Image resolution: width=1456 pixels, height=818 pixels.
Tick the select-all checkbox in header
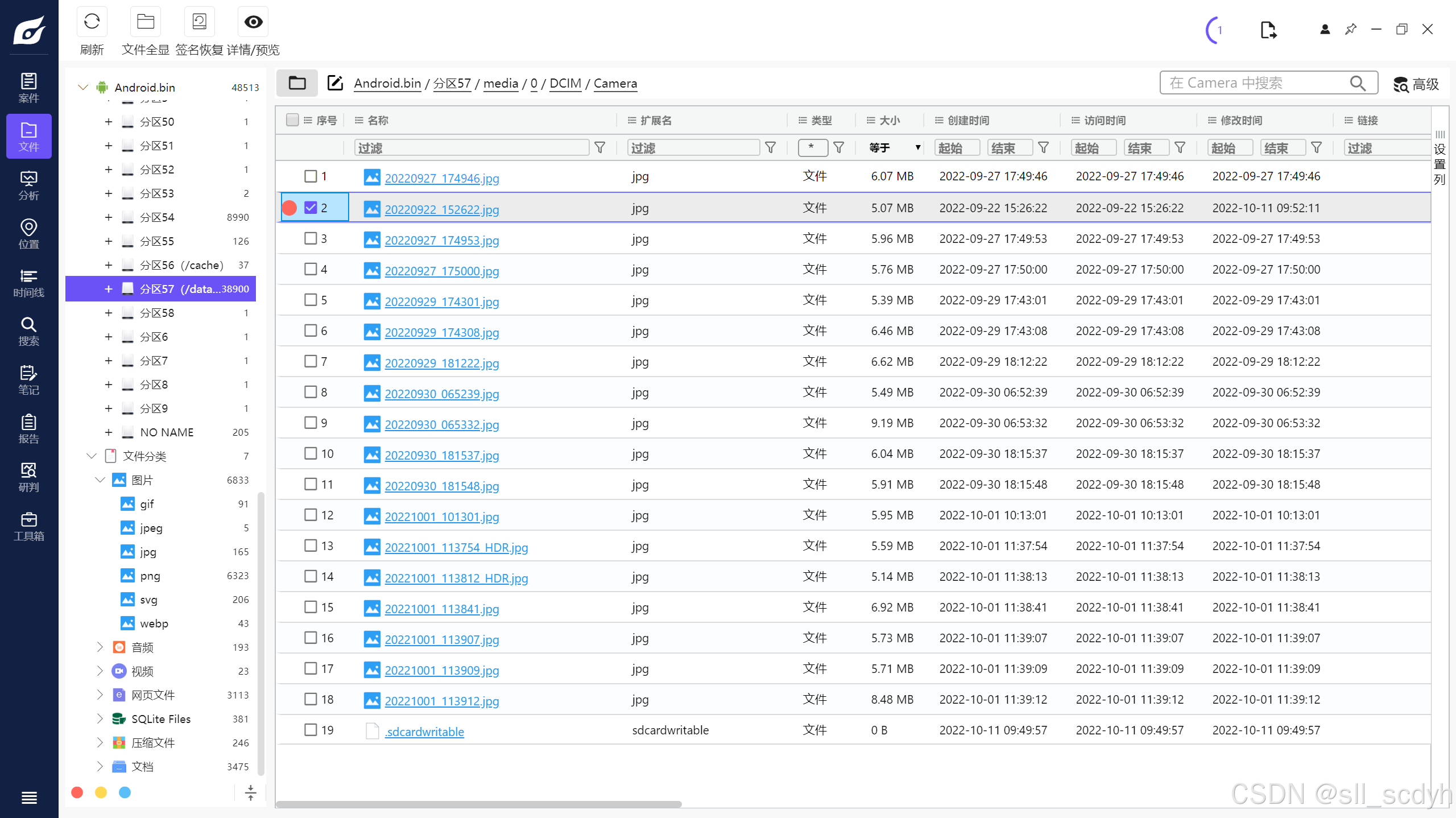pos(292,120)
